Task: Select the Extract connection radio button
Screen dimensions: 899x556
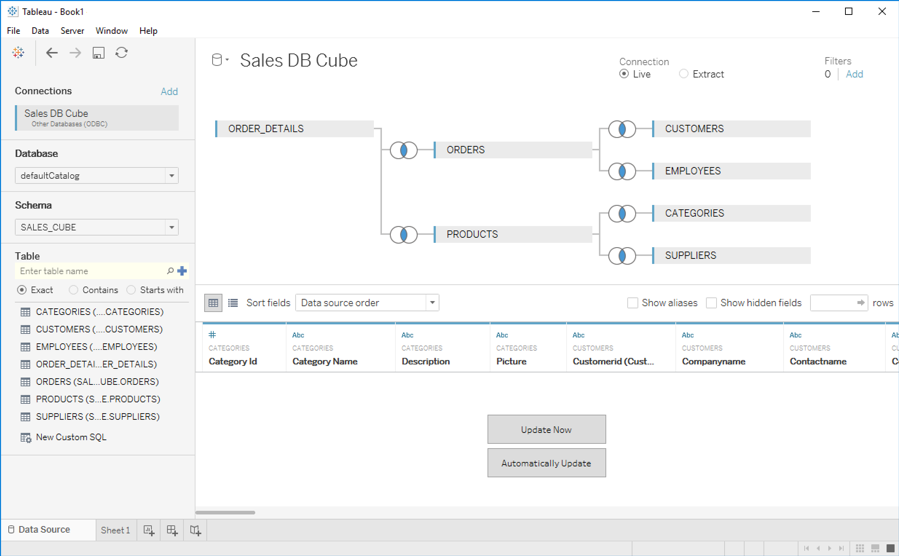Action: coord(683,74)
